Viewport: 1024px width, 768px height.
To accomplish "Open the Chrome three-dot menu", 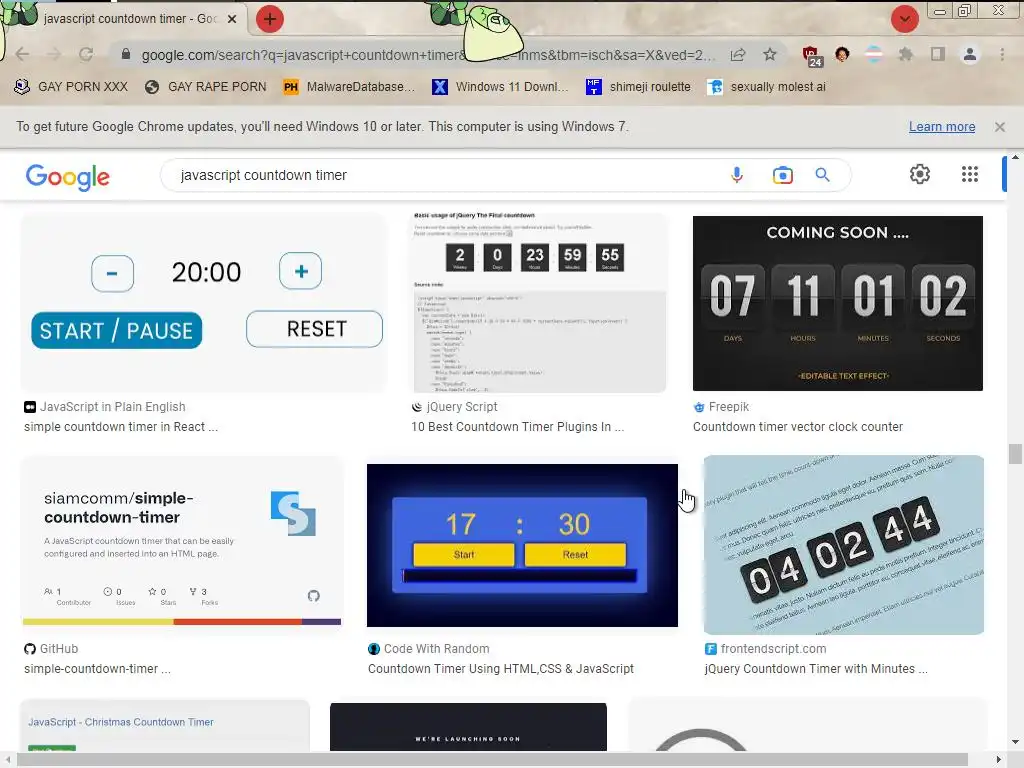I will (x=1002, y=54).
